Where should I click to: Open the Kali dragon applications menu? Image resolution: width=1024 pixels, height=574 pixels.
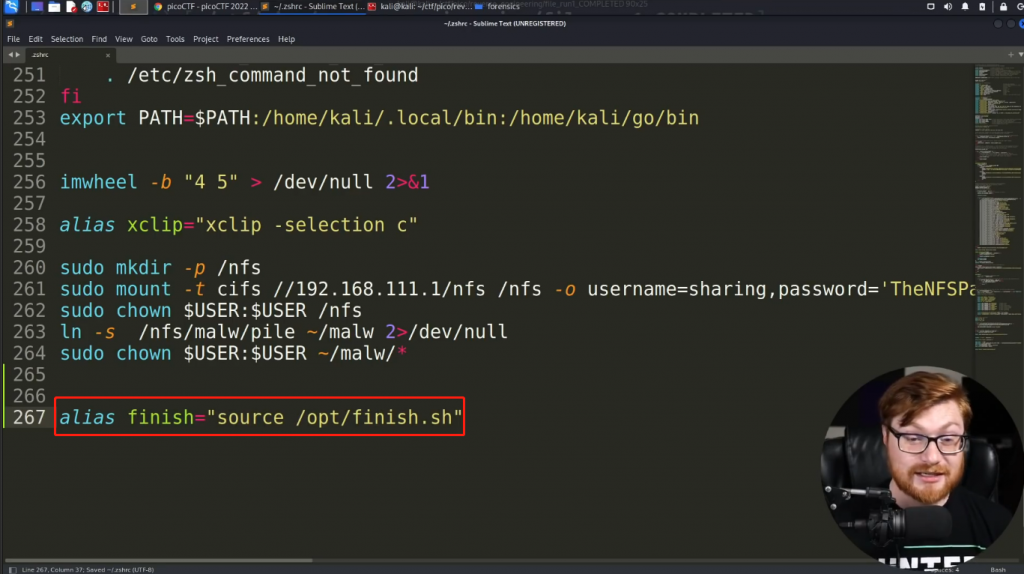[x=11, y=7]
